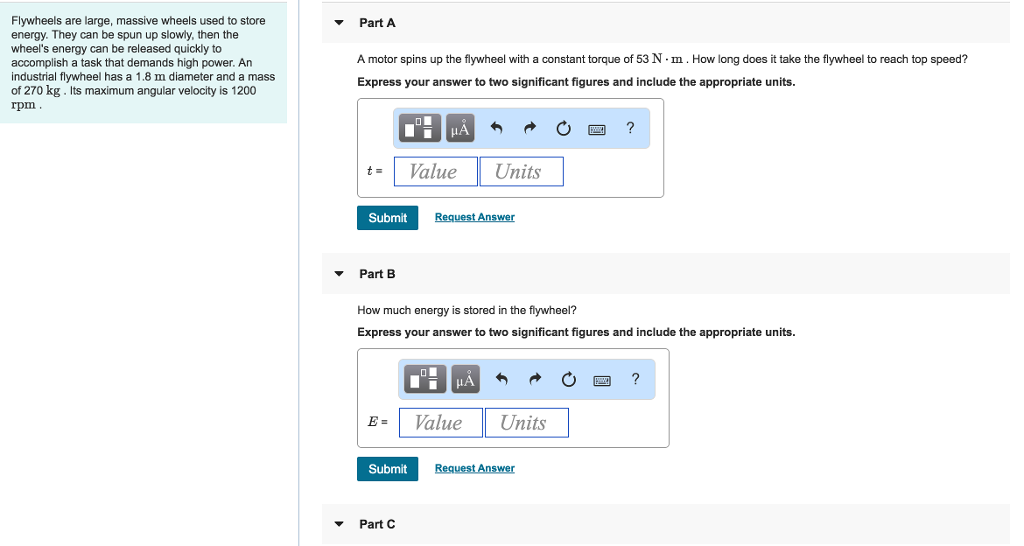Open help in Part A toolbar
The height and width of the screenshot is (546, 1024).
[x=629, y=127]
